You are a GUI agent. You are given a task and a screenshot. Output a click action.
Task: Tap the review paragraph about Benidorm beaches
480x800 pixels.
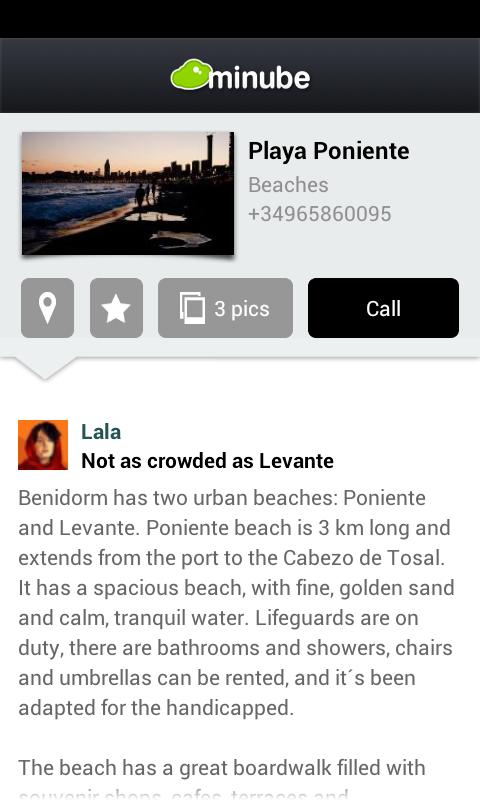236,603
